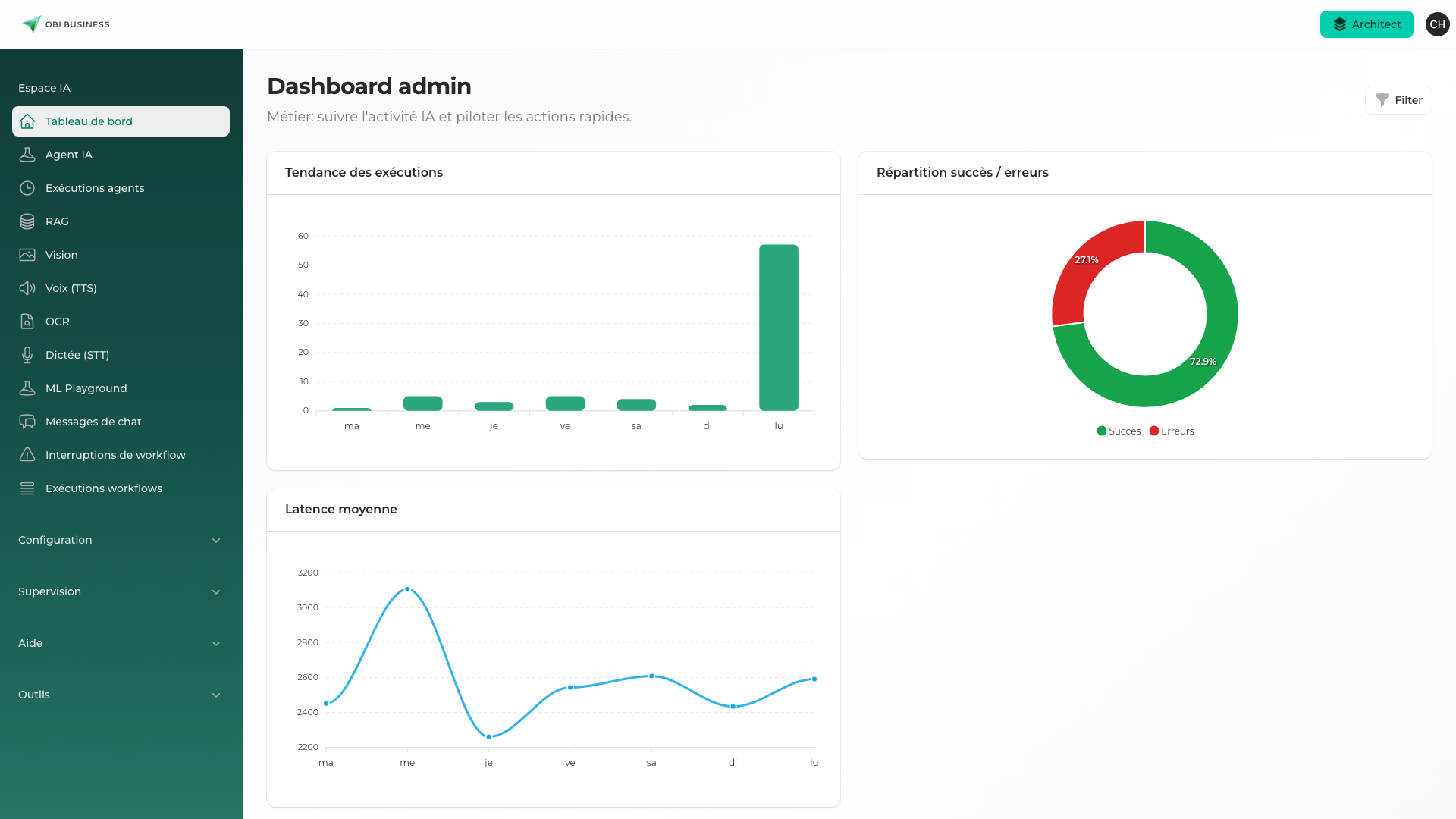1456x819 pixels.
Task: Open the CH profile avatar
Action: (1437, 24)
